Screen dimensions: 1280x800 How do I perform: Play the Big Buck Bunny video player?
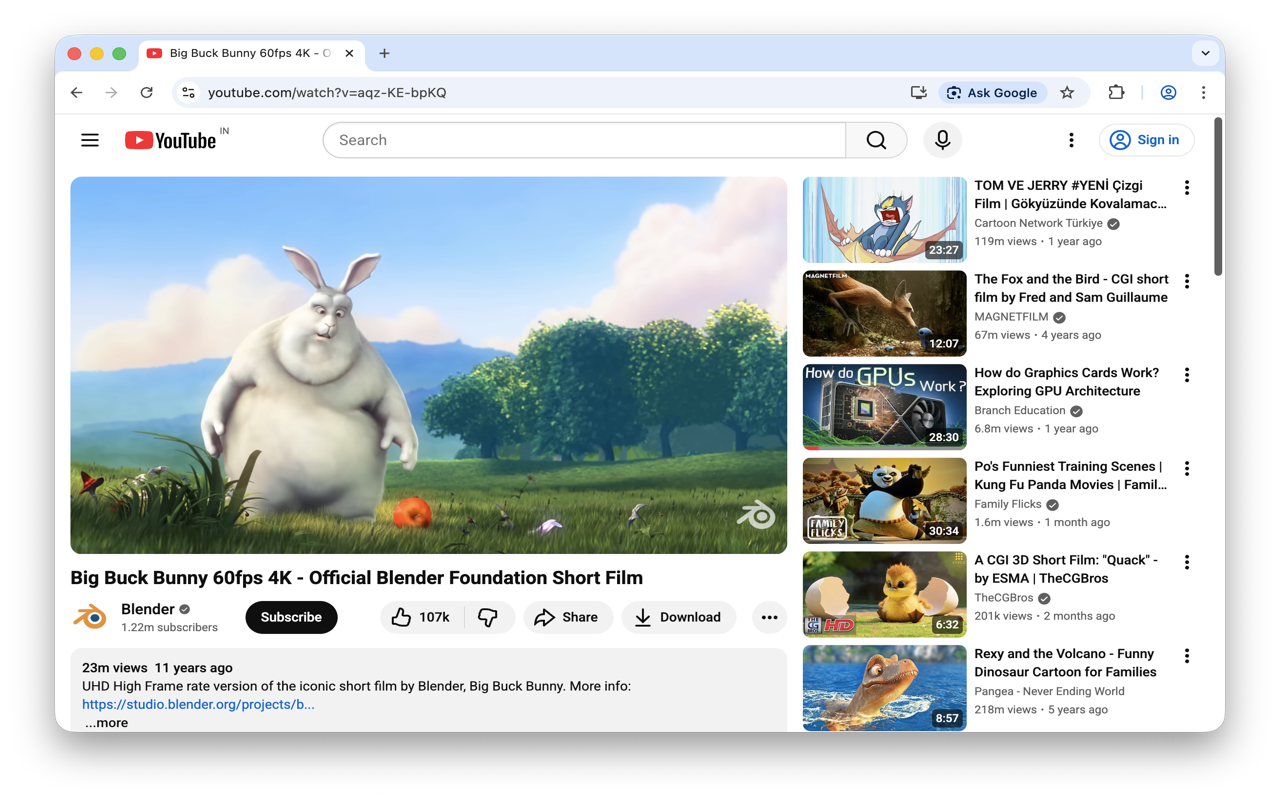click(x=428, y=365)
